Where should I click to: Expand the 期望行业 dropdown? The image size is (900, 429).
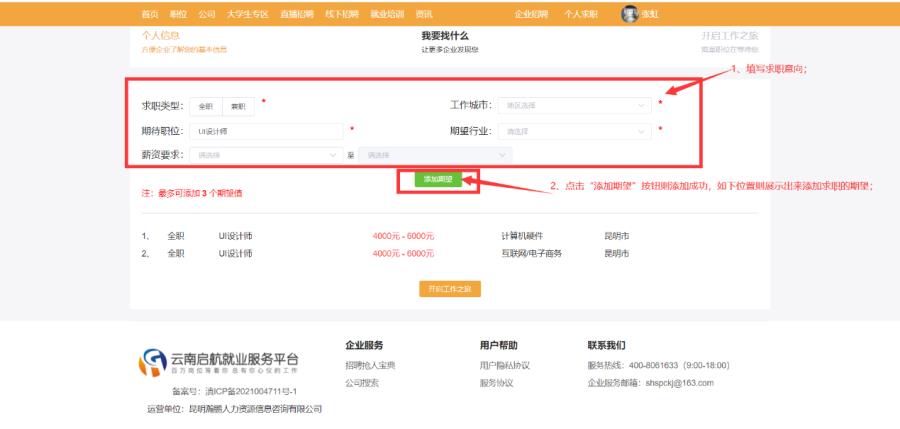click(574, 131)
